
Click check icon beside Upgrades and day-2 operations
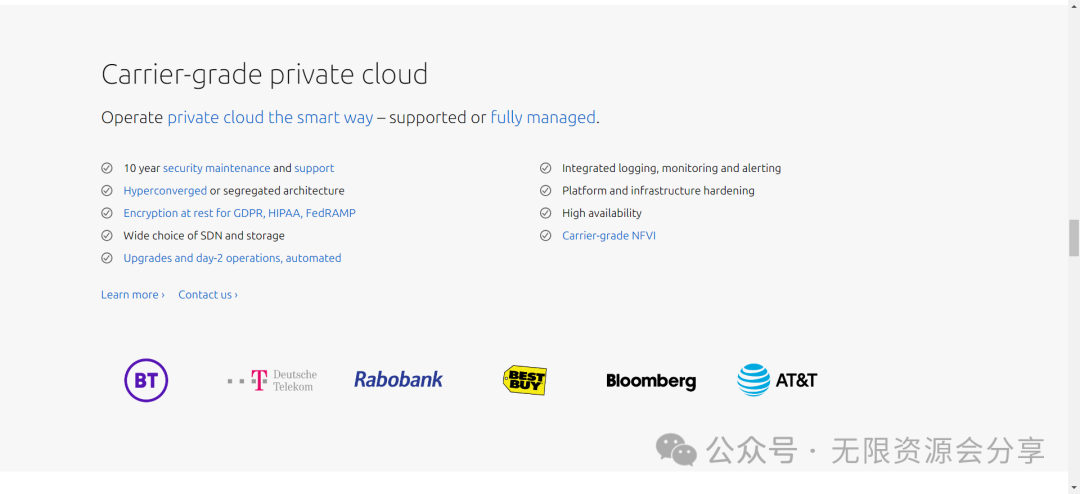107,258
